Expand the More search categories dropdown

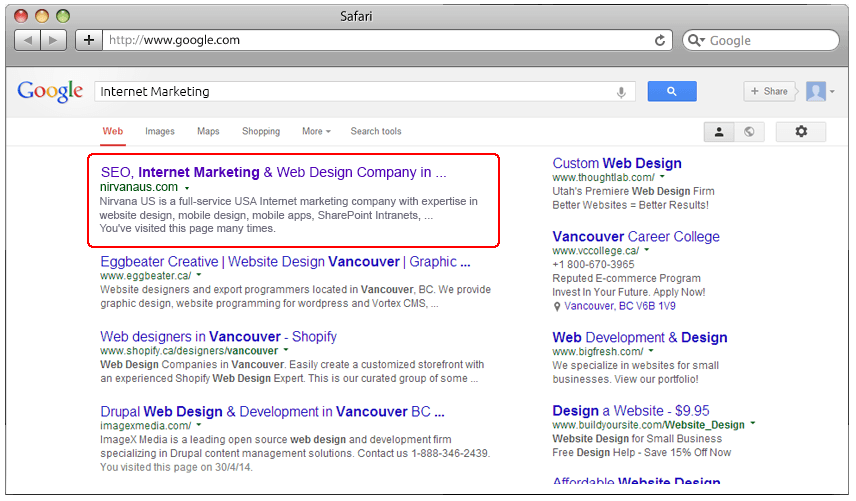316,131
